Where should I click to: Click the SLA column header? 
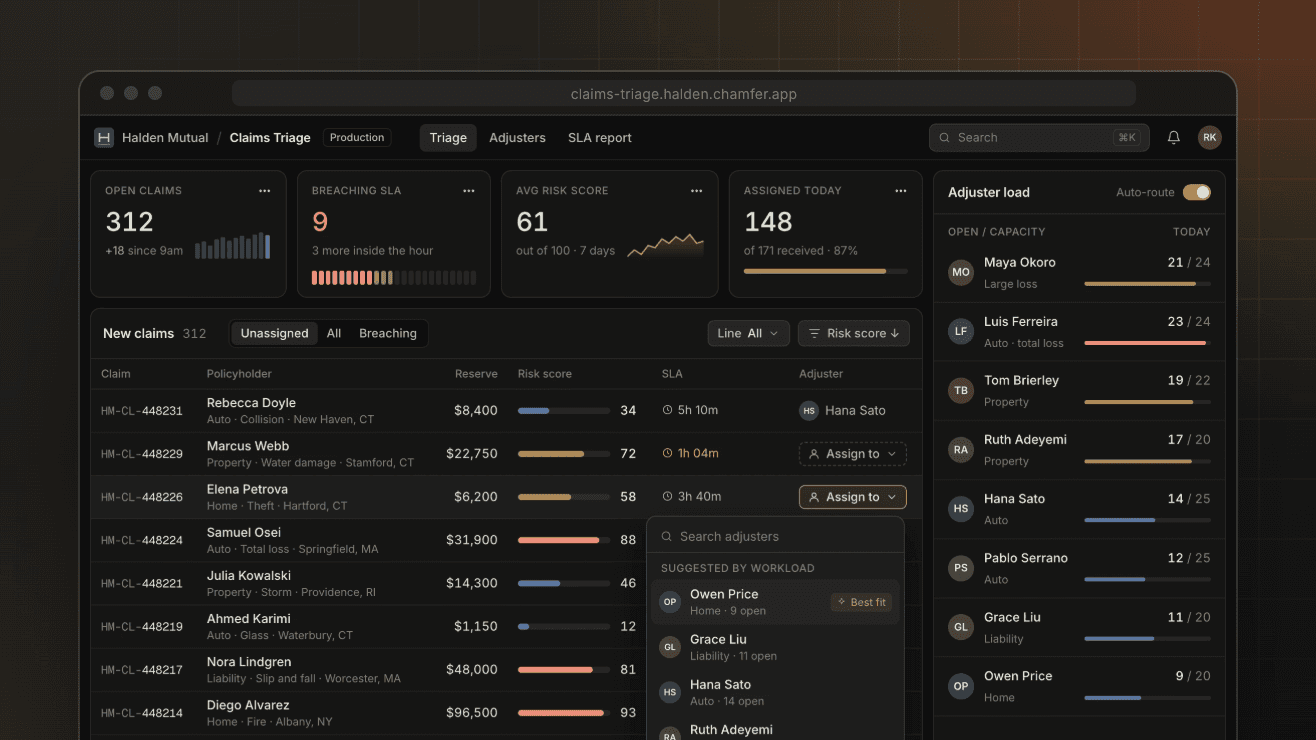(672, 374)
